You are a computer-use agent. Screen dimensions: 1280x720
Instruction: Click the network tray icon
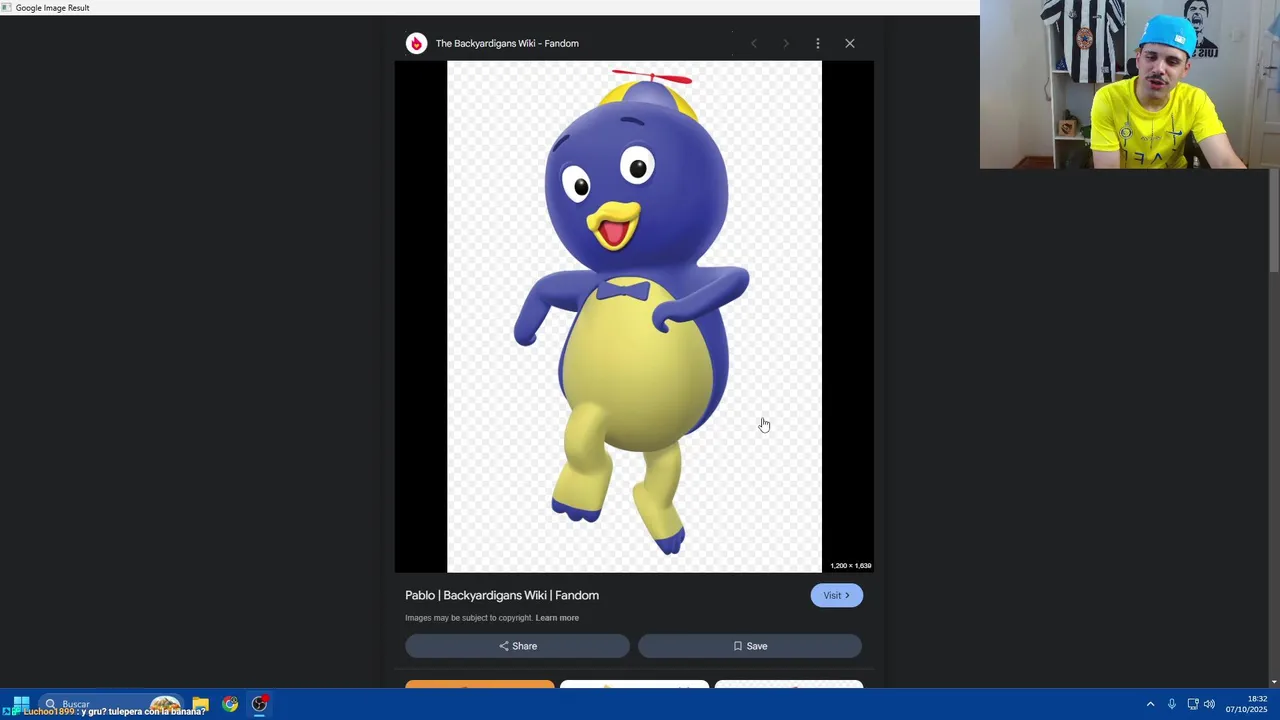[1192, 704]
